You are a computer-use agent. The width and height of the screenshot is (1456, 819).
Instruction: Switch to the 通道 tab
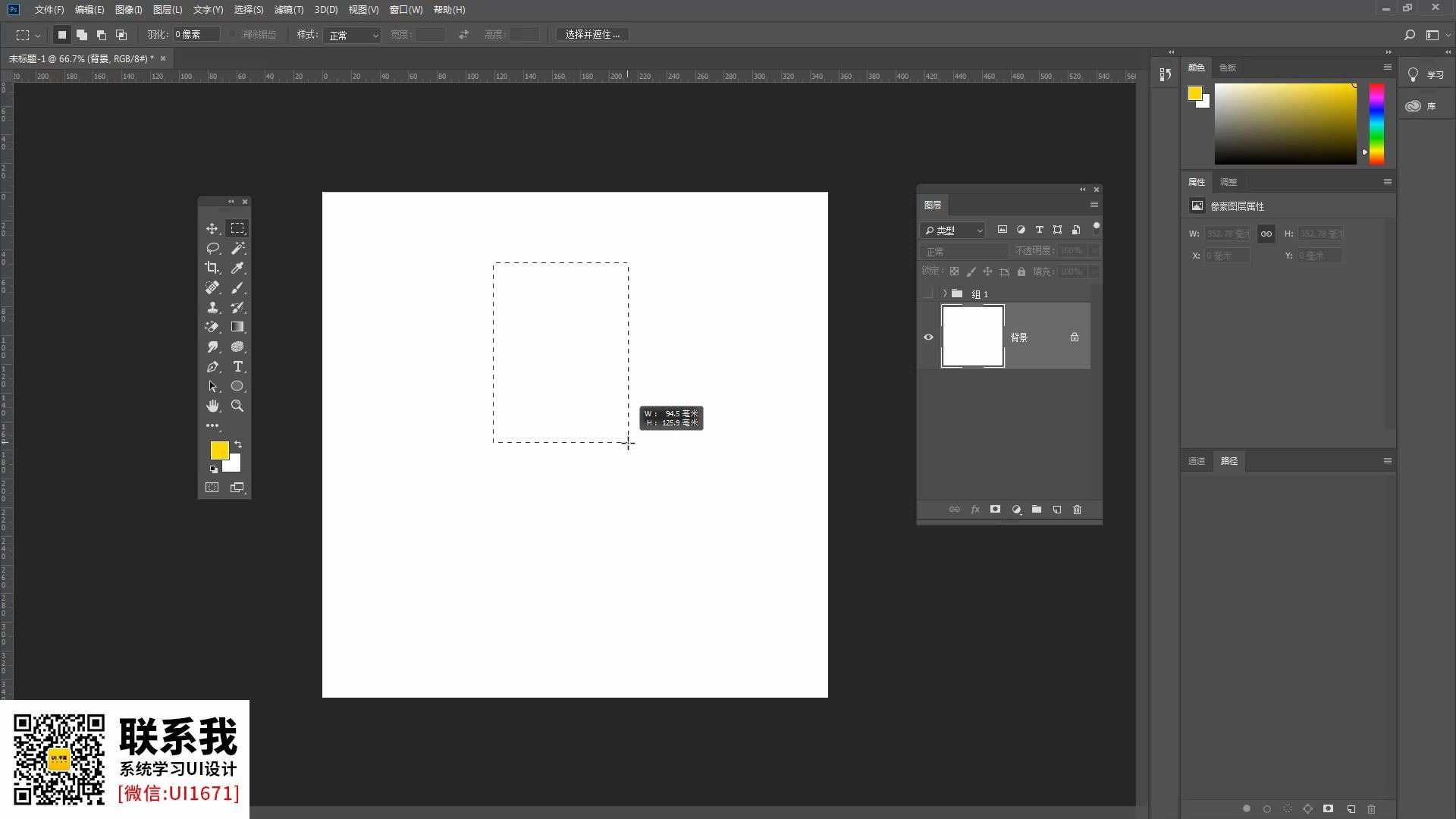click(1196, 461)
